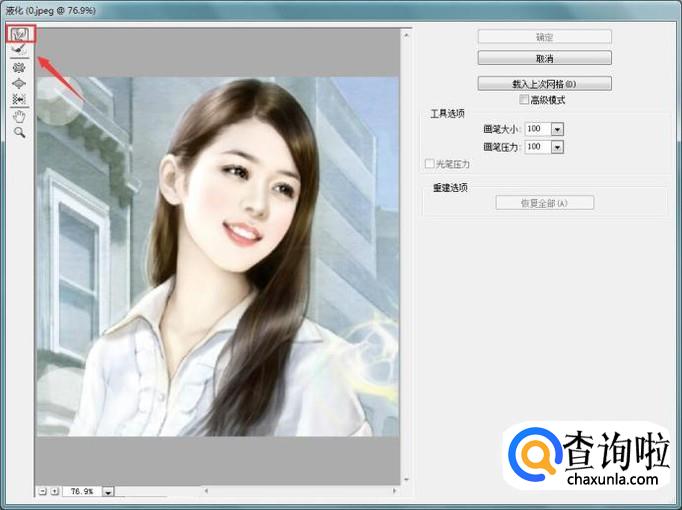Click the 画笔大小 brush size value field

click(538, 129)
